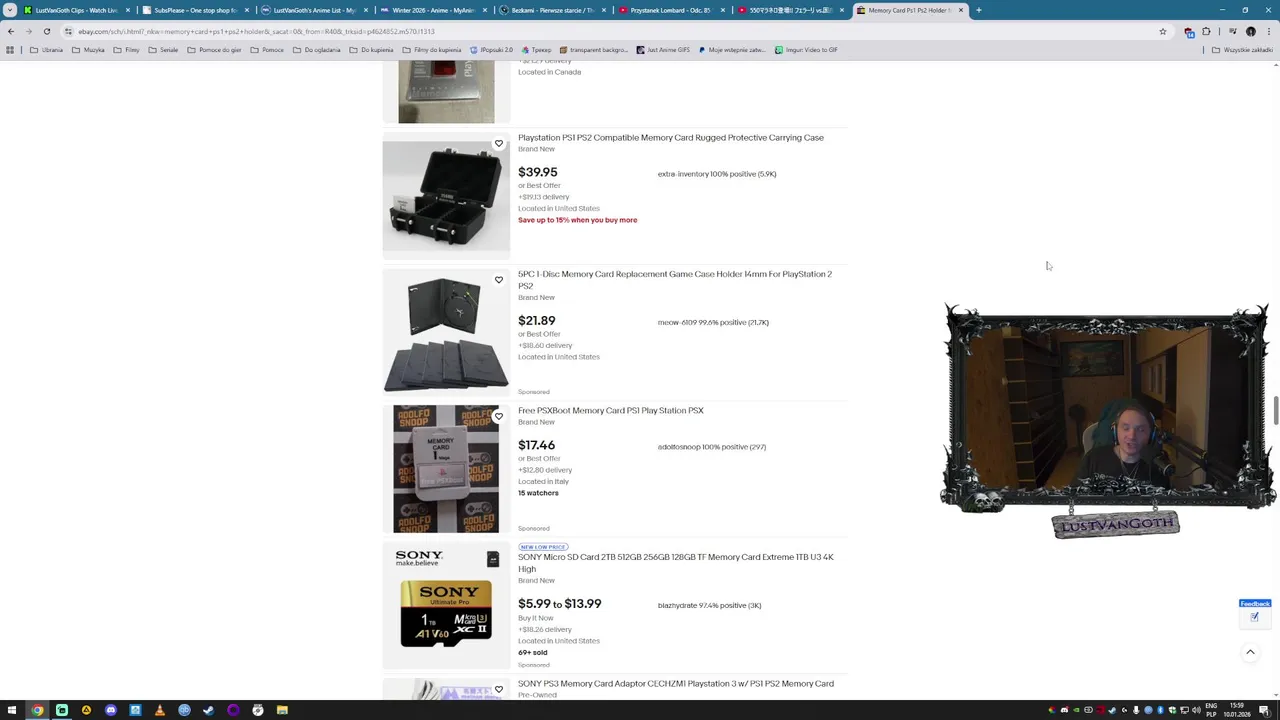Reload the eBay page

(x=47, y=31)
